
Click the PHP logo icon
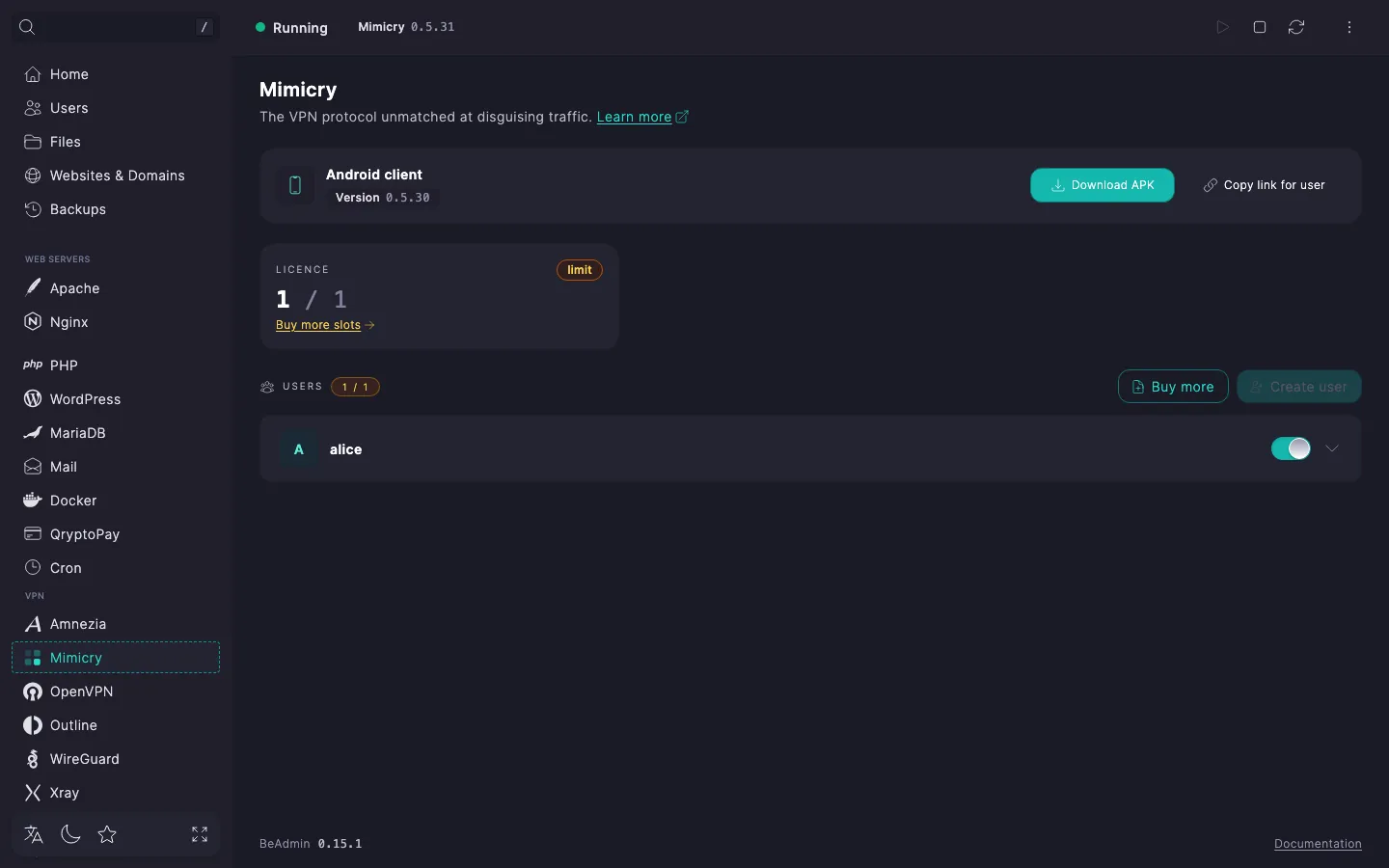pyautogui.click(x=33, y=366)
